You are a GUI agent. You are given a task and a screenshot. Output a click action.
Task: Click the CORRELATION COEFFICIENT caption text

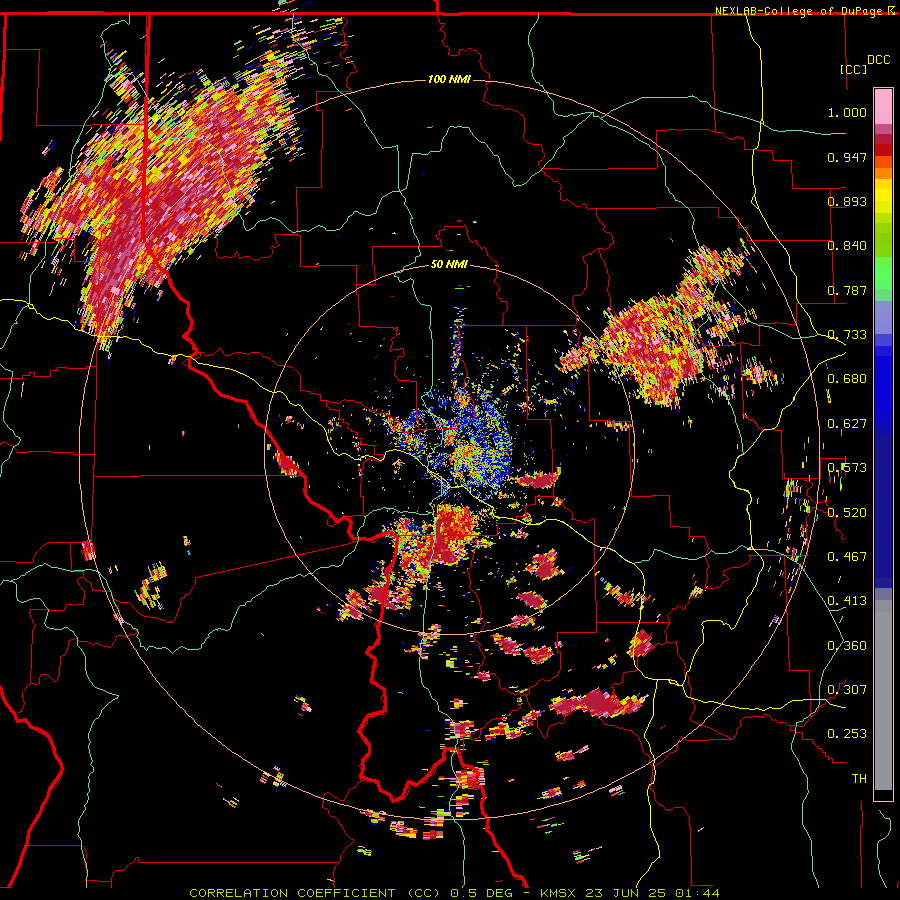(292, 893)
